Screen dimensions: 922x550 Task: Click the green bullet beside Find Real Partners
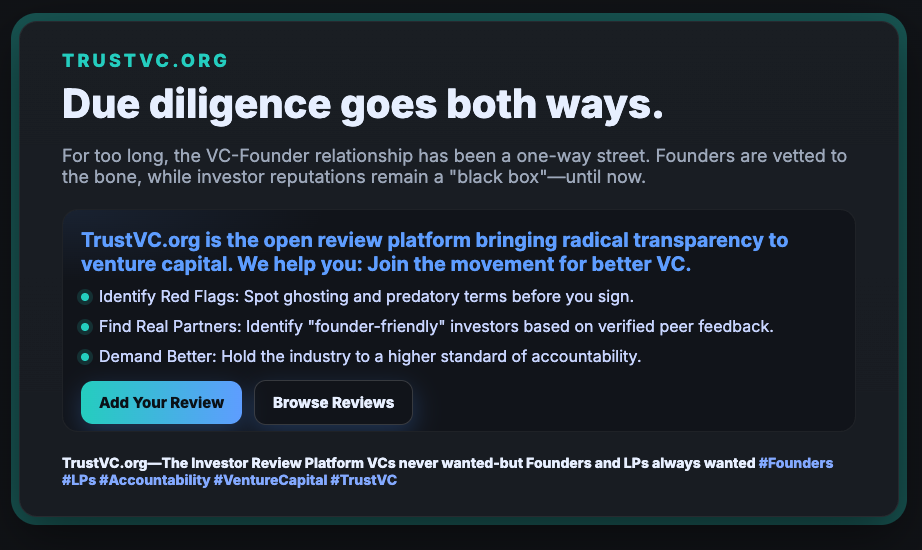point(85,327)
